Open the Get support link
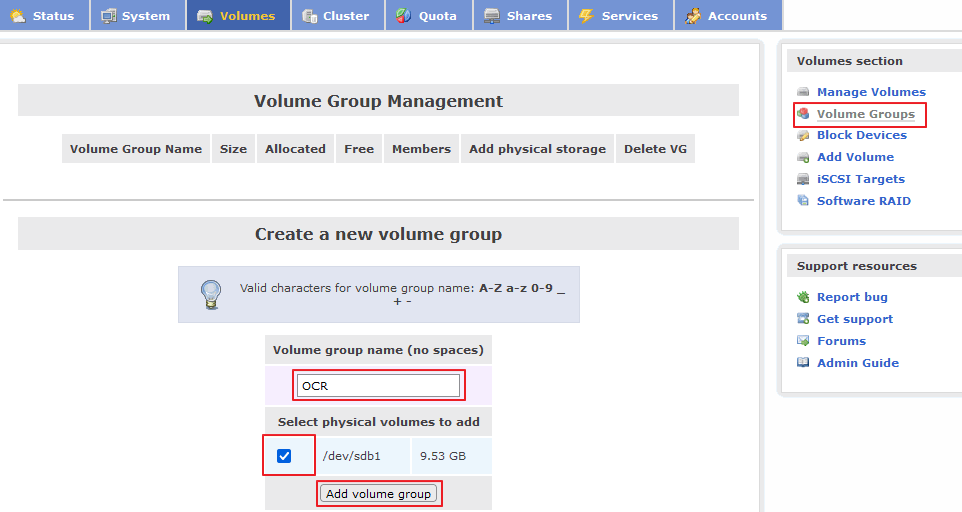This screenshot has width=962, height=512. point(854,319)
